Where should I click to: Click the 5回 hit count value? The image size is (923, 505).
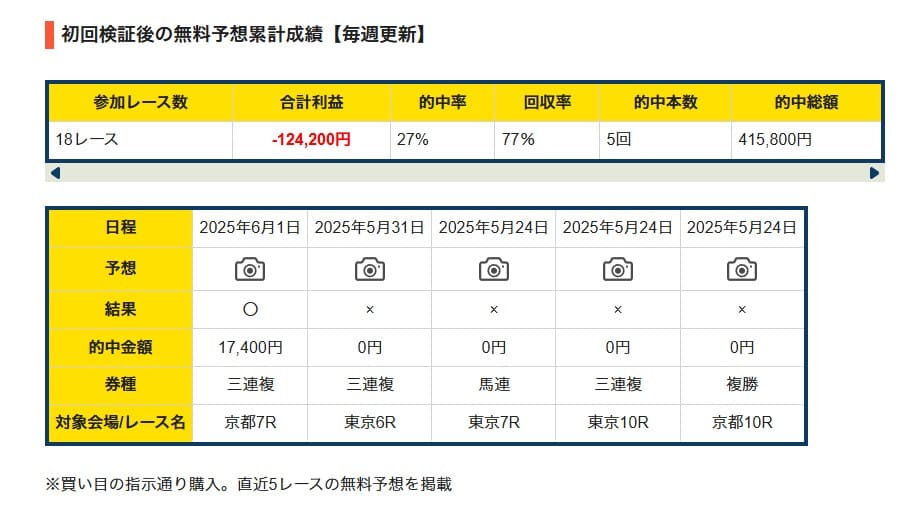click(619, 139)
